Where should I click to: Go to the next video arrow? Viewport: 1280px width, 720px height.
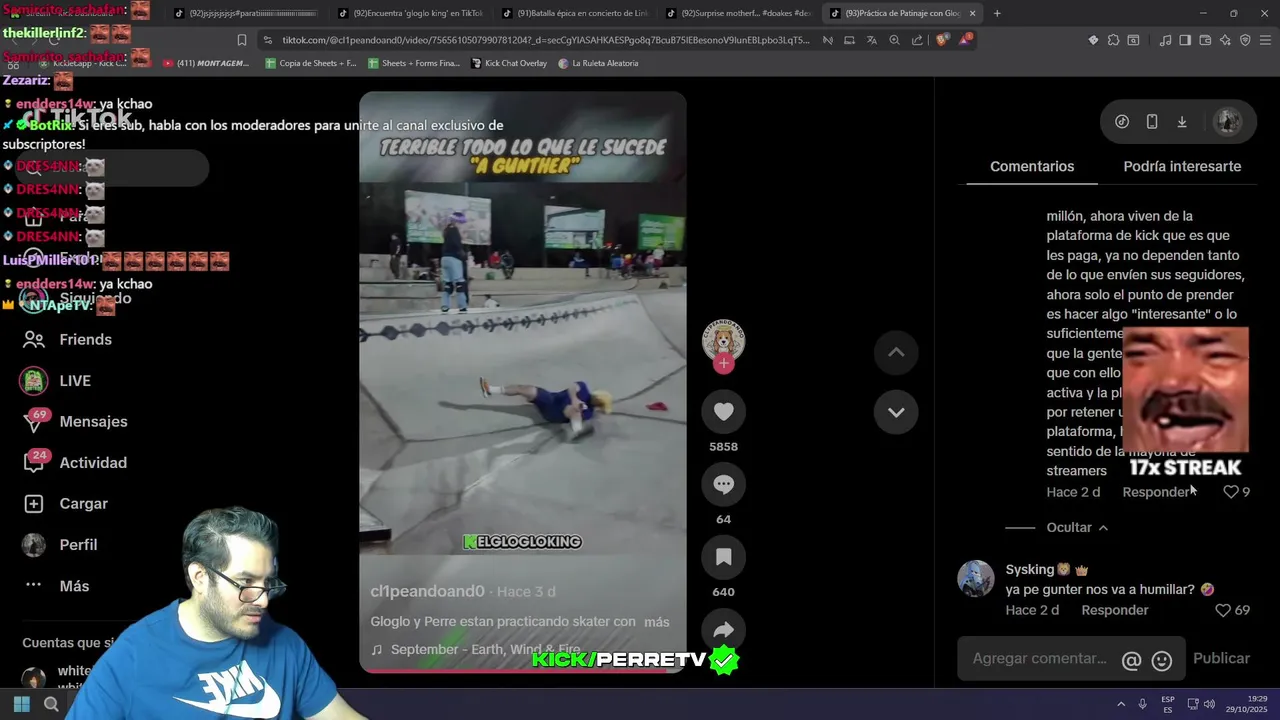896,412
